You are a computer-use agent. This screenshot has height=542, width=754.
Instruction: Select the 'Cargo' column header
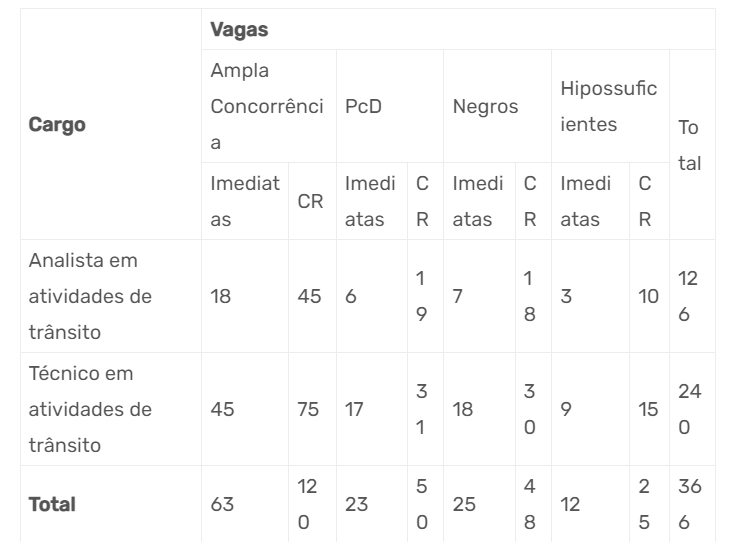(x=57, y=125)
